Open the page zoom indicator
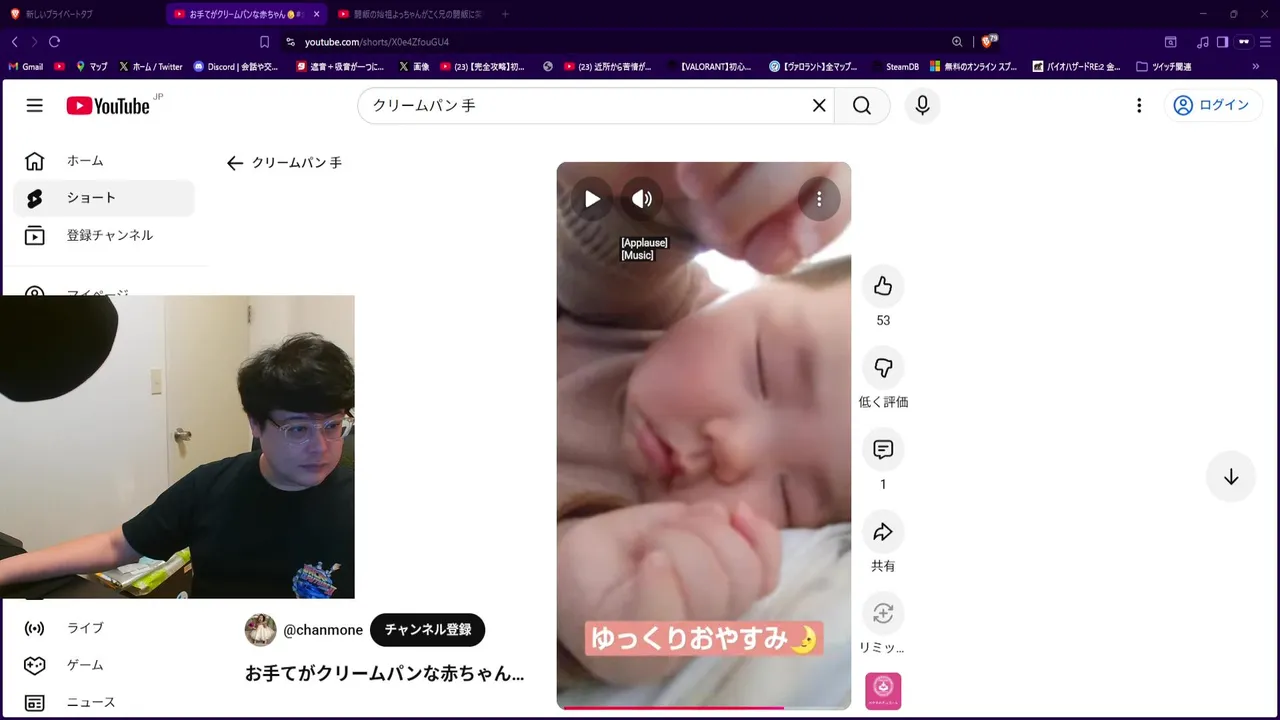The width and height of the screenshot is (1280, 720). 957,42
